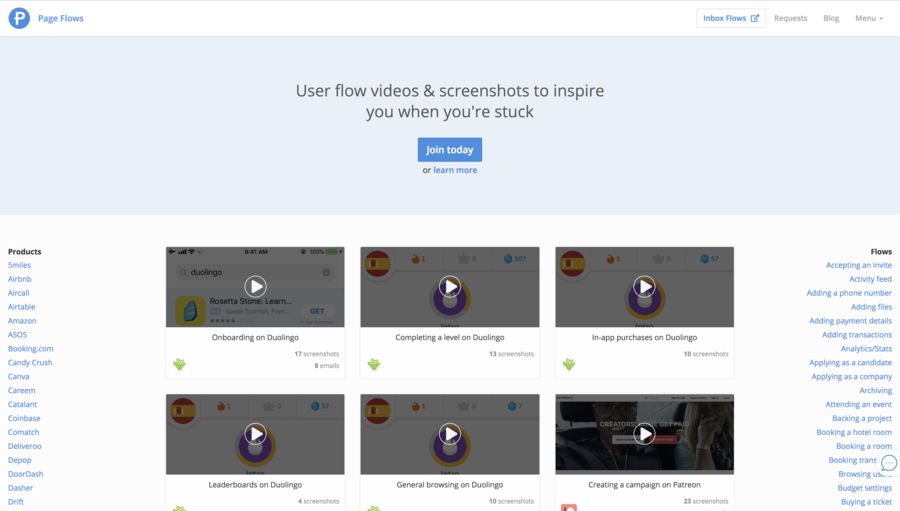
Task: Open the ASOS product
Action: [17, 335]
